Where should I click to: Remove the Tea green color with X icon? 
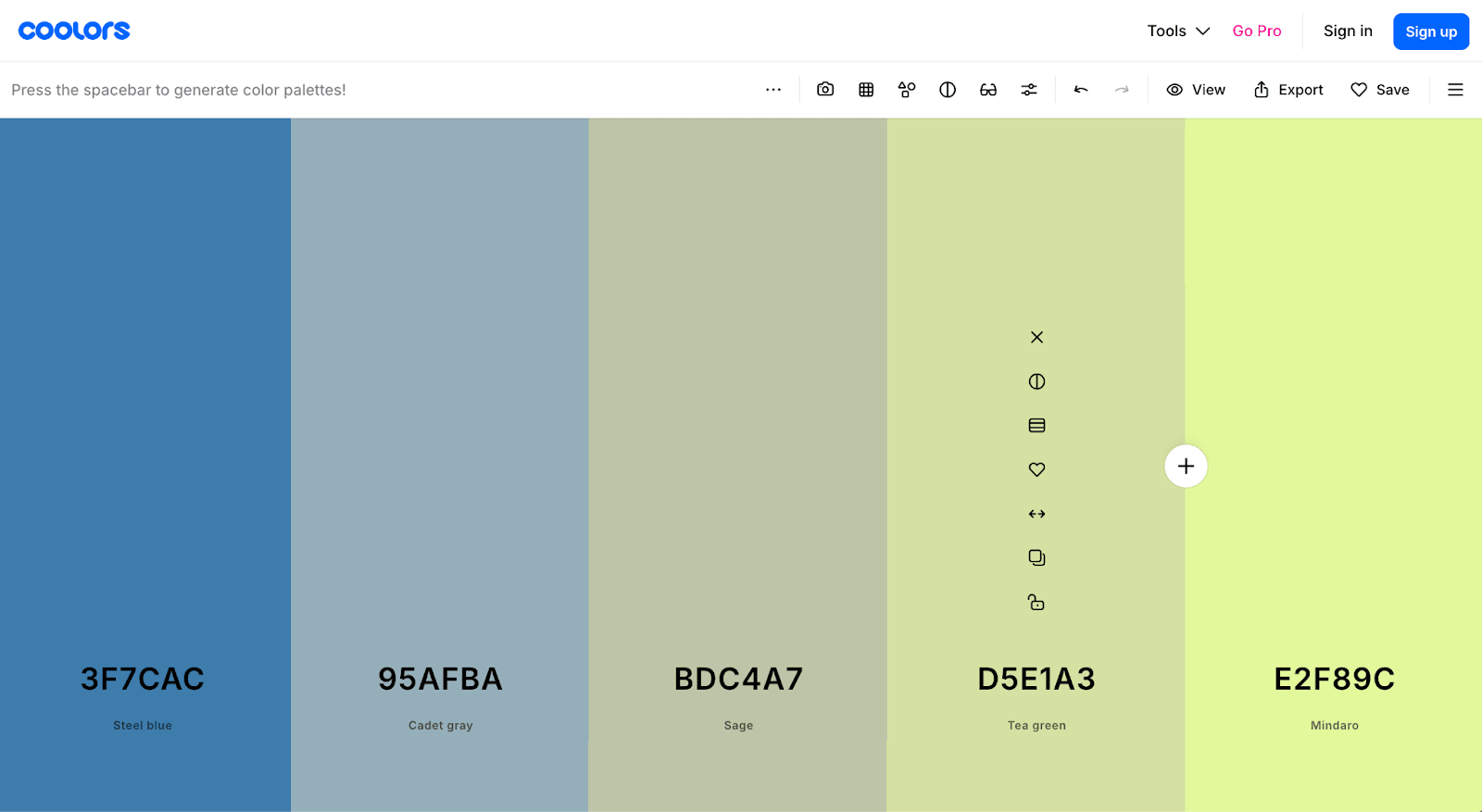[x=1036, y=337]
